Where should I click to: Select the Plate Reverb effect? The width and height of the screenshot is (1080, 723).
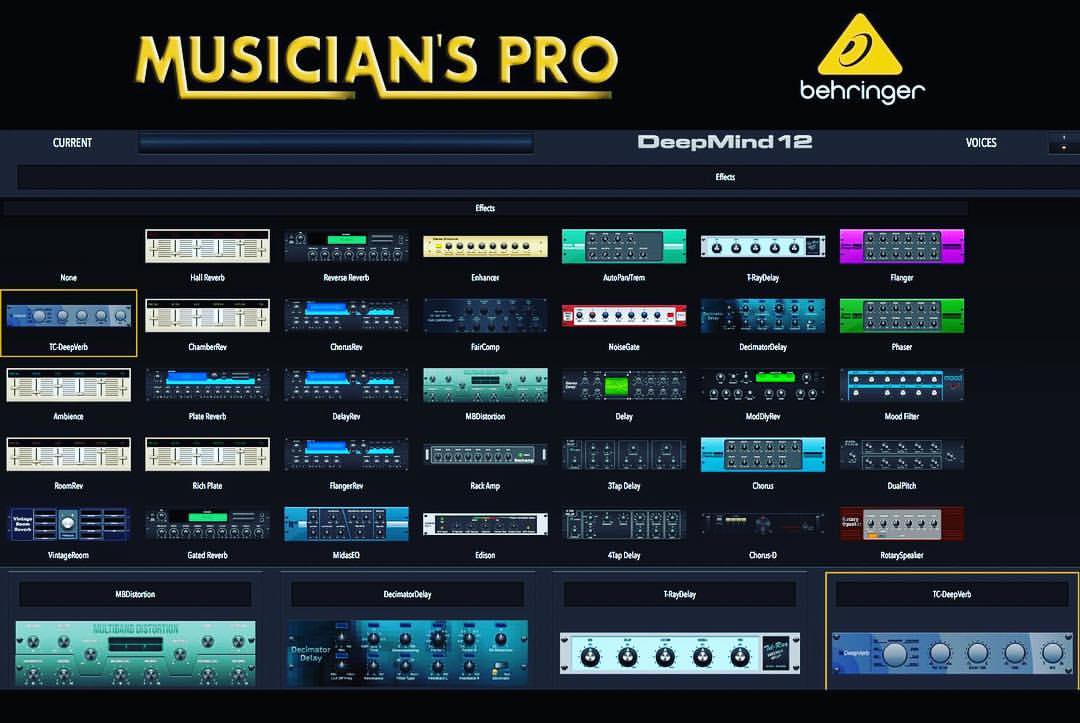pyautogui.click(x=207, y=385)
